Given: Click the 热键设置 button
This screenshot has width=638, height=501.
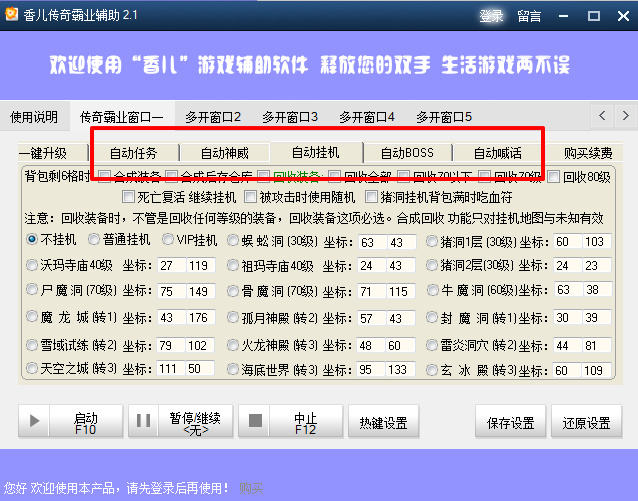Looking at the screenshot, I should click(383, 423).
